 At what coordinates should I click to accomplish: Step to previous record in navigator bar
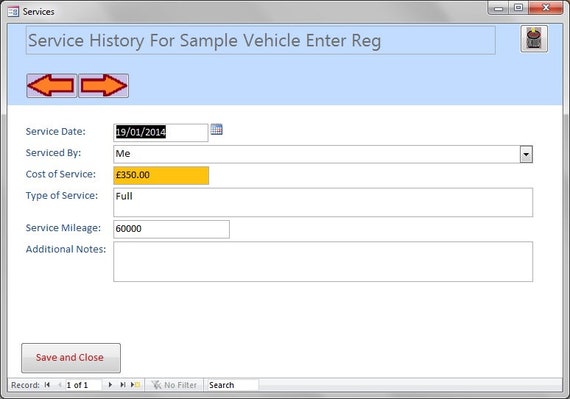tap(60, 385)
